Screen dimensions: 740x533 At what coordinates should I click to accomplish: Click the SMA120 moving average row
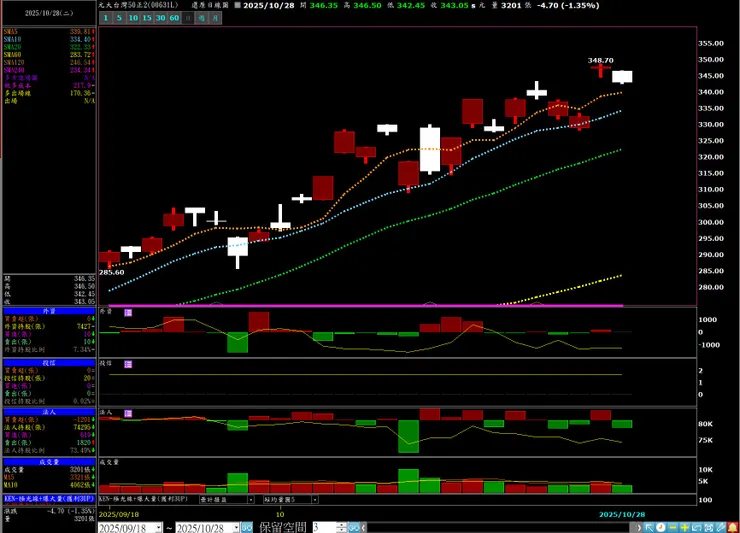click(49, 62)
